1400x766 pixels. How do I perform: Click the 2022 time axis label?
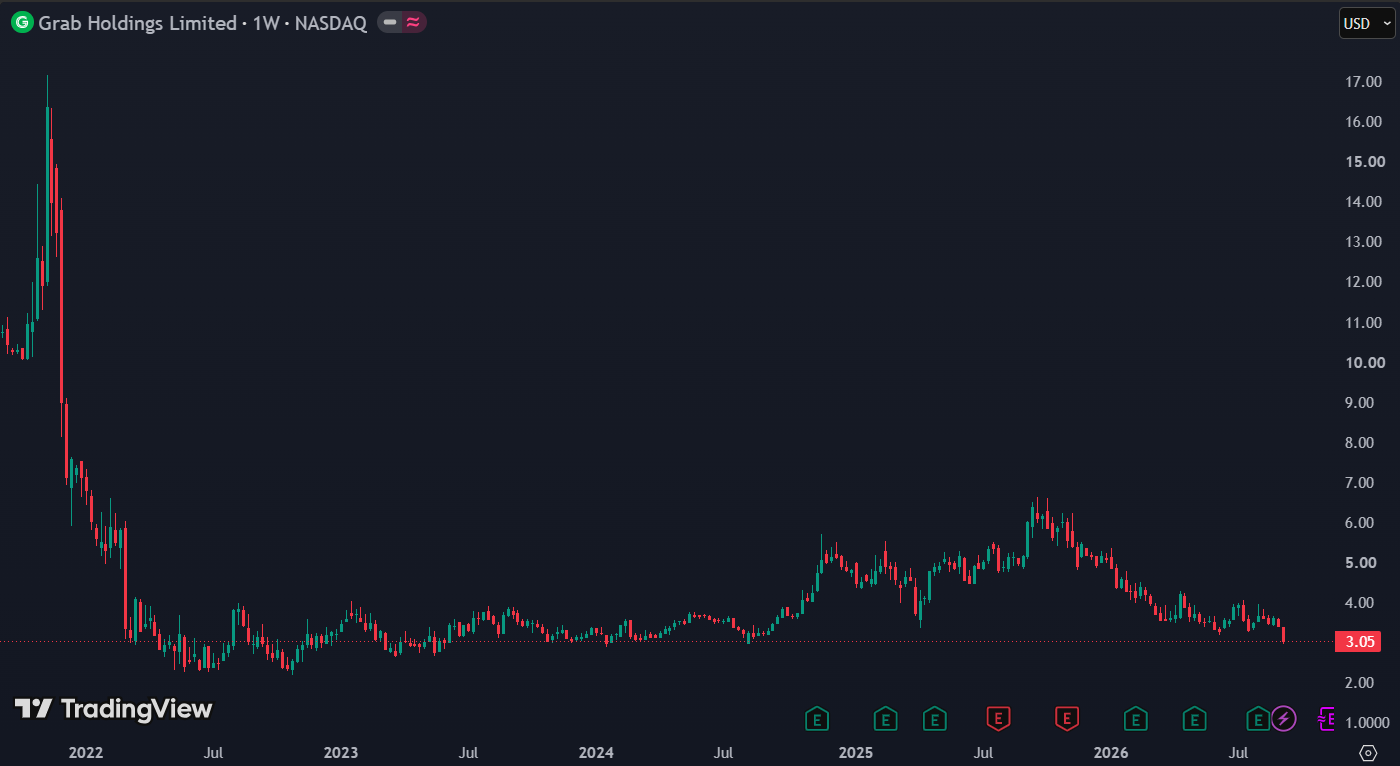86,752
